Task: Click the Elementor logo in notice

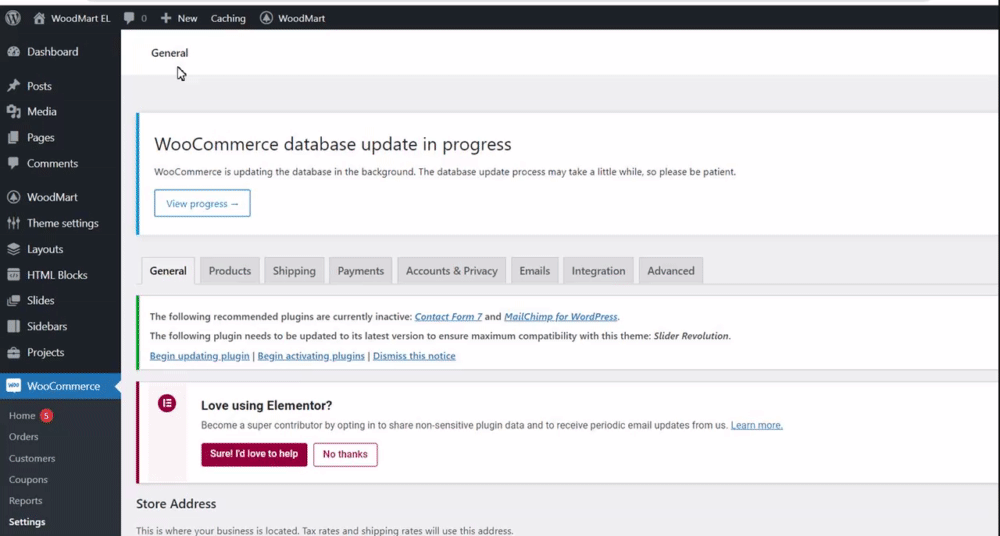Action: [167, 403]
